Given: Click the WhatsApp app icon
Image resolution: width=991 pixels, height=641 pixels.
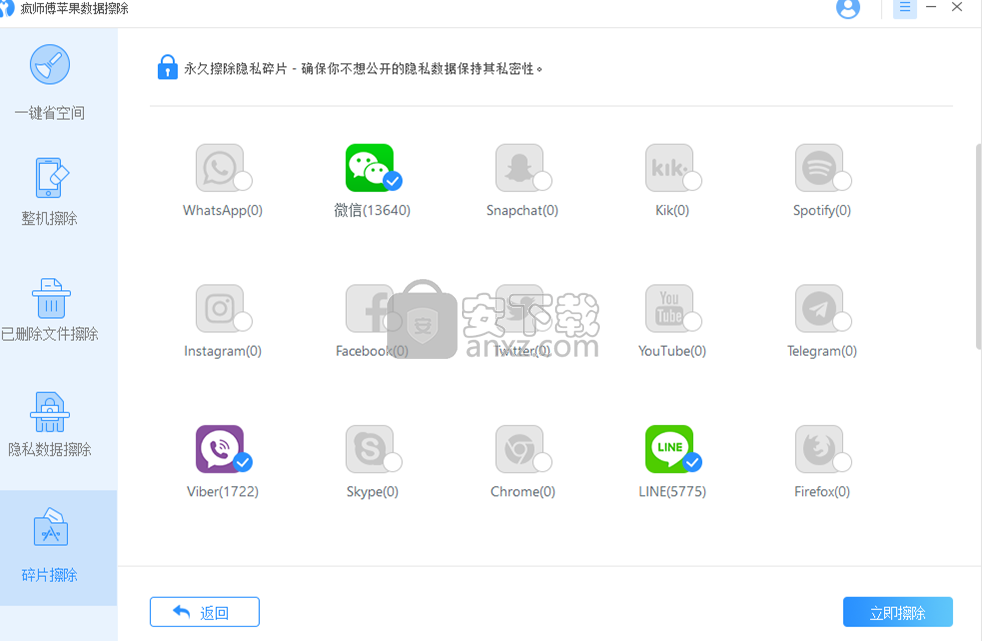Looking at the screenshot, I should [219, 168].
